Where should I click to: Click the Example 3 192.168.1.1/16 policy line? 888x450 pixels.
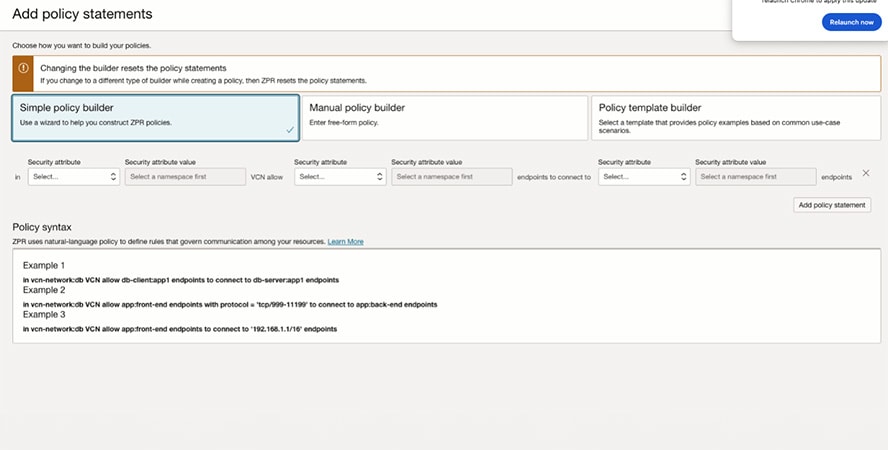[x=180, y=328]
